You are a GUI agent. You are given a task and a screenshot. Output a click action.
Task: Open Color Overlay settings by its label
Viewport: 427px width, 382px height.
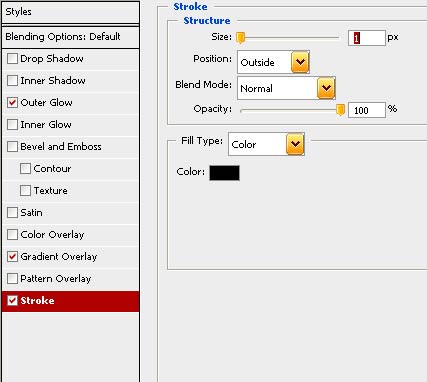pos(52,235)
